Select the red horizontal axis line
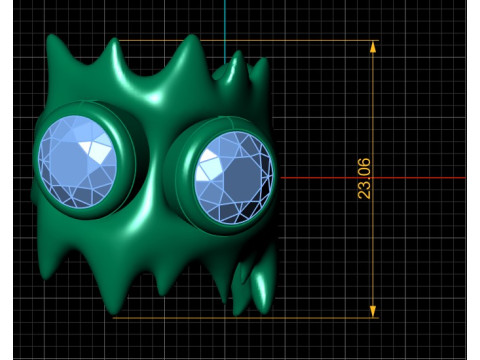 pyautogui.click(x=373, y=178)
